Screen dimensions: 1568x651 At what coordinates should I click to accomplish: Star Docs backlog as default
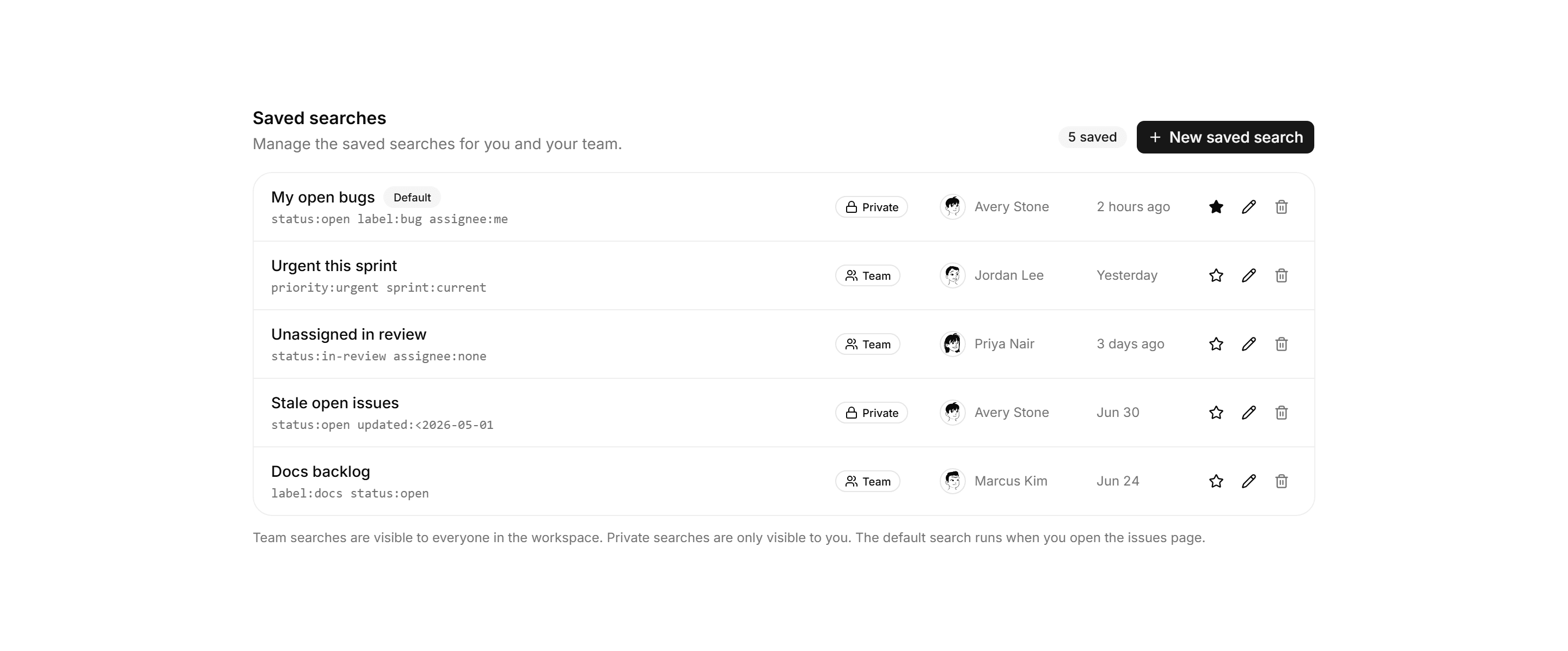tap(1216, 481)
